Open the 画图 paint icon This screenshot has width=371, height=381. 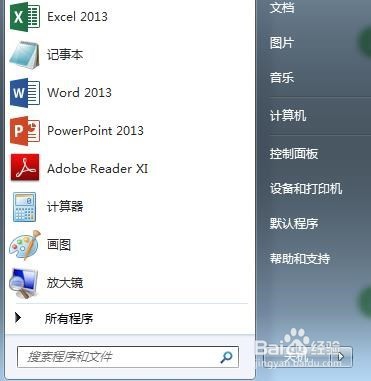pos(25,245)
